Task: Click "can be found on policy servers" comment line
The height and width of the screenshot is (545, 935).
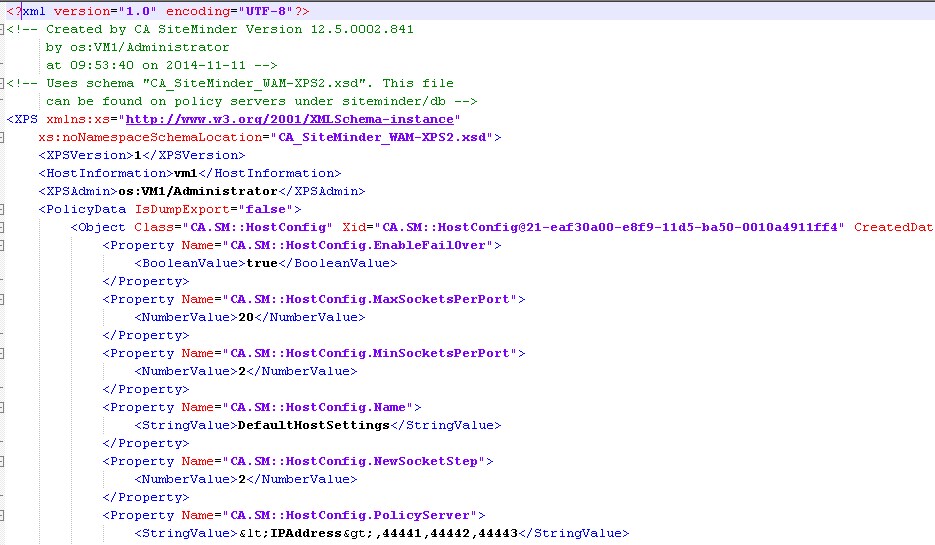Action: (261, 101)
